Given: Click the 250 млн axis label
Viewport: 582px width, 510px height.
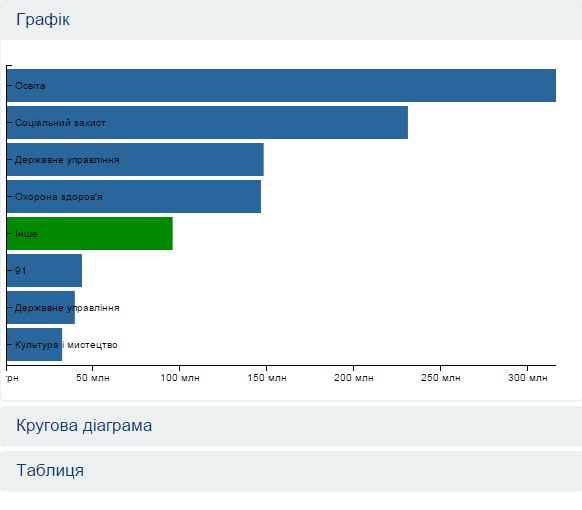Looking at the screenshot, I should [441, 378].
